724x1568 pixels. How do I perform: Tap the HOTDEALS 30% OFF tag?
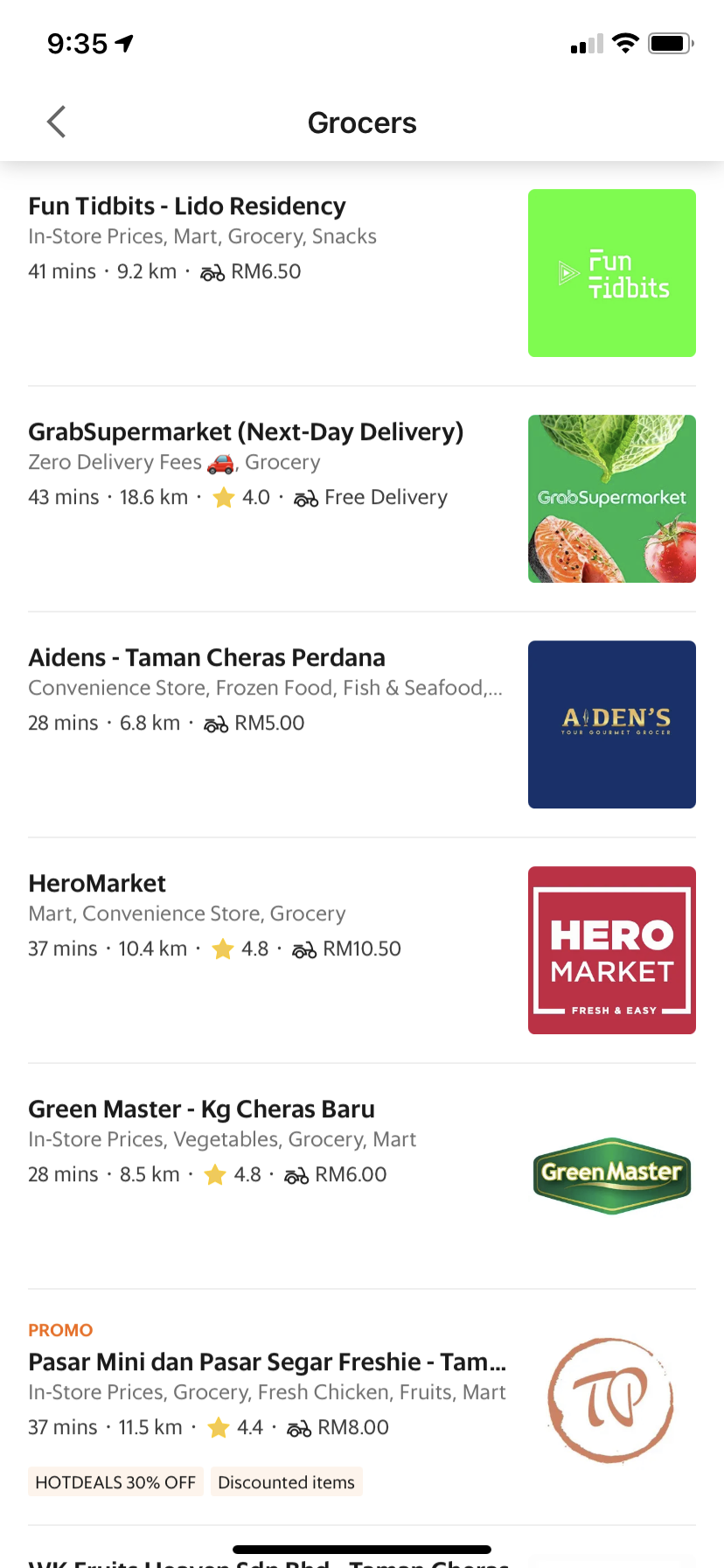(115, 1482)
